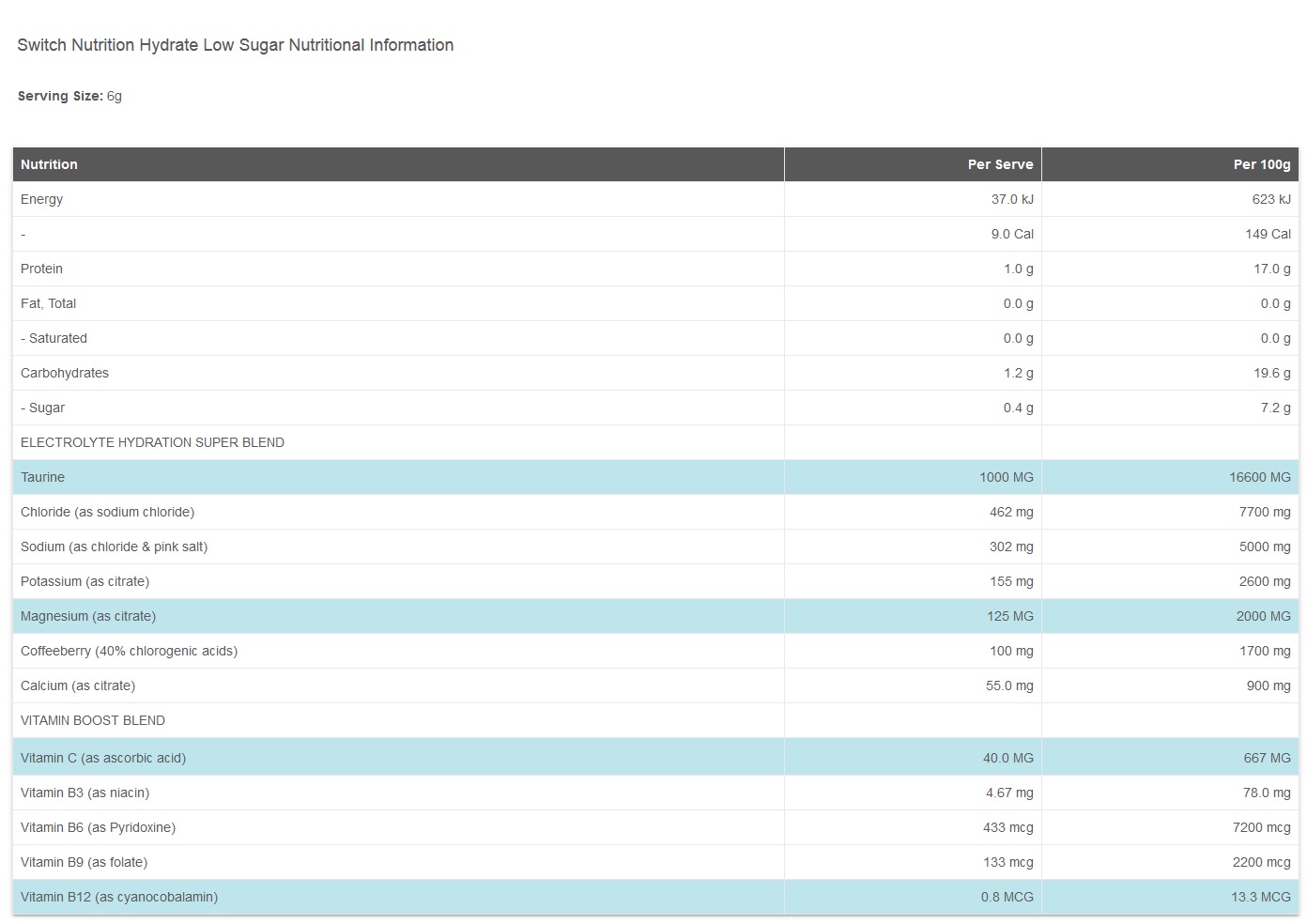Click the '462 mg' value

click(x=1011, y=512)
